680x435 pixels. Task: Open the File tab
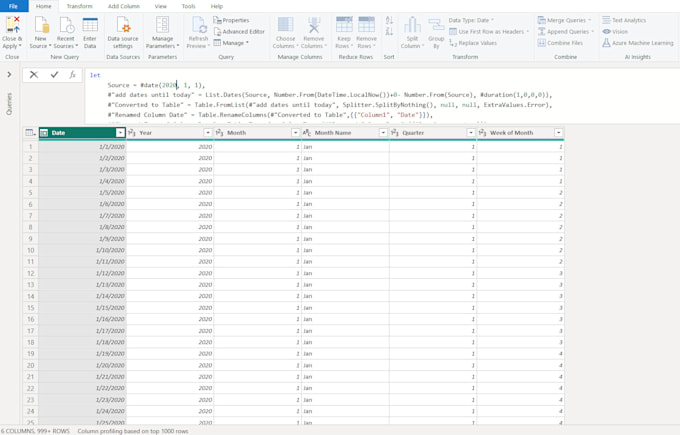coord(13,6)
